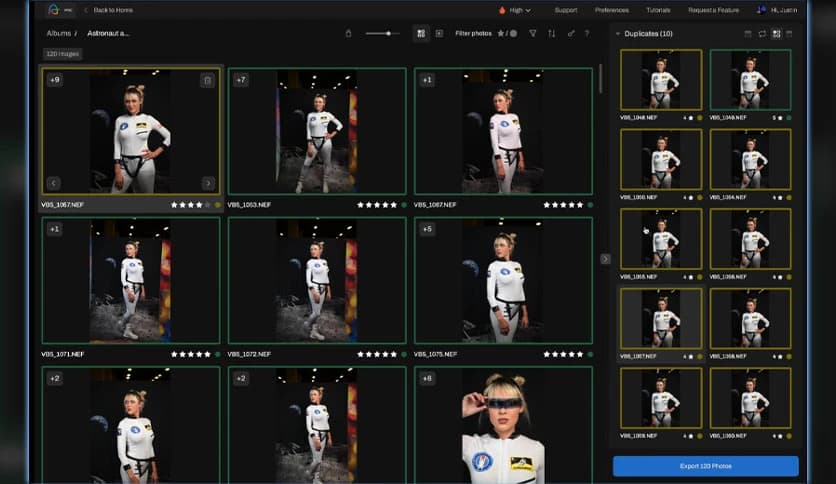
Task: Click the filter funnel icon in toolbar
Action: 532,33
